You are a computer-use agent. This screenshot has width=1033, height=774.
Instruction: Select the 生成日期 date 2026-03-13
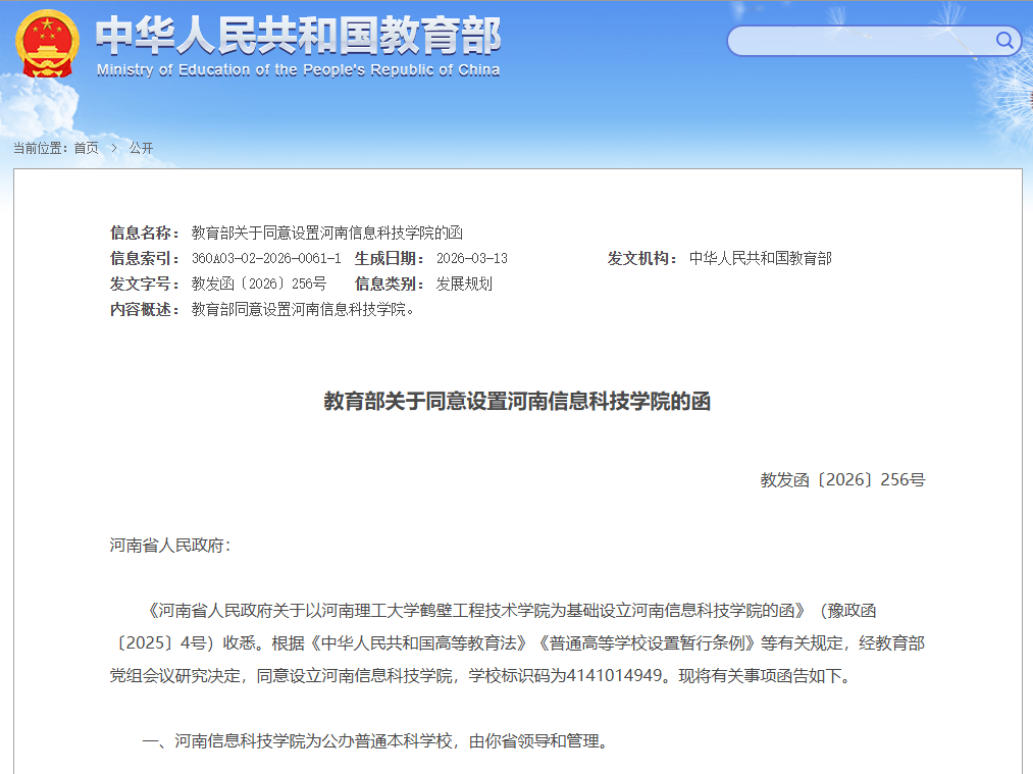coord(473,258)
